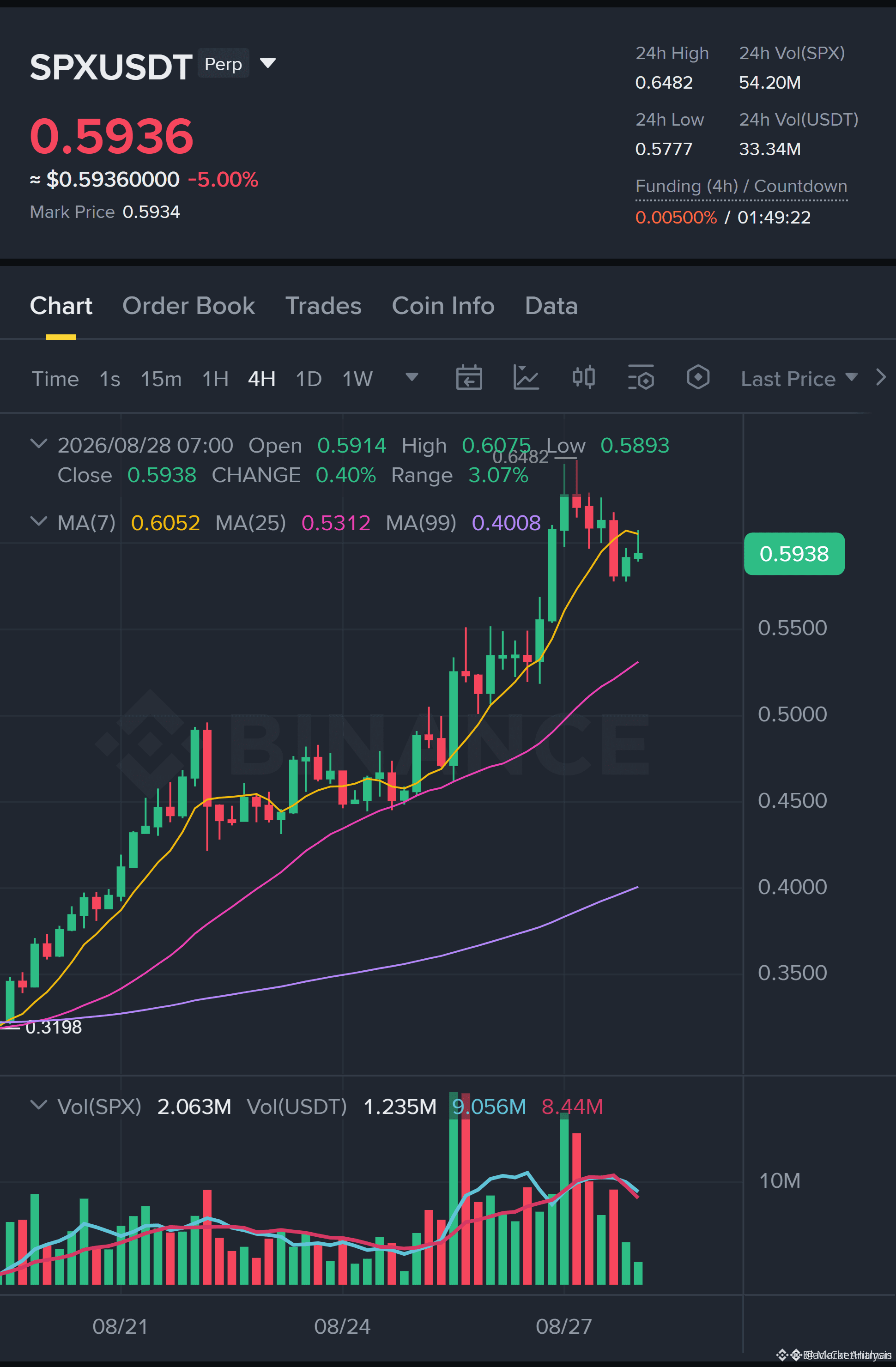896x1367 pixels.
Task: Tap the 24h Low value 0.5777
Action: [x=664, y=149]
